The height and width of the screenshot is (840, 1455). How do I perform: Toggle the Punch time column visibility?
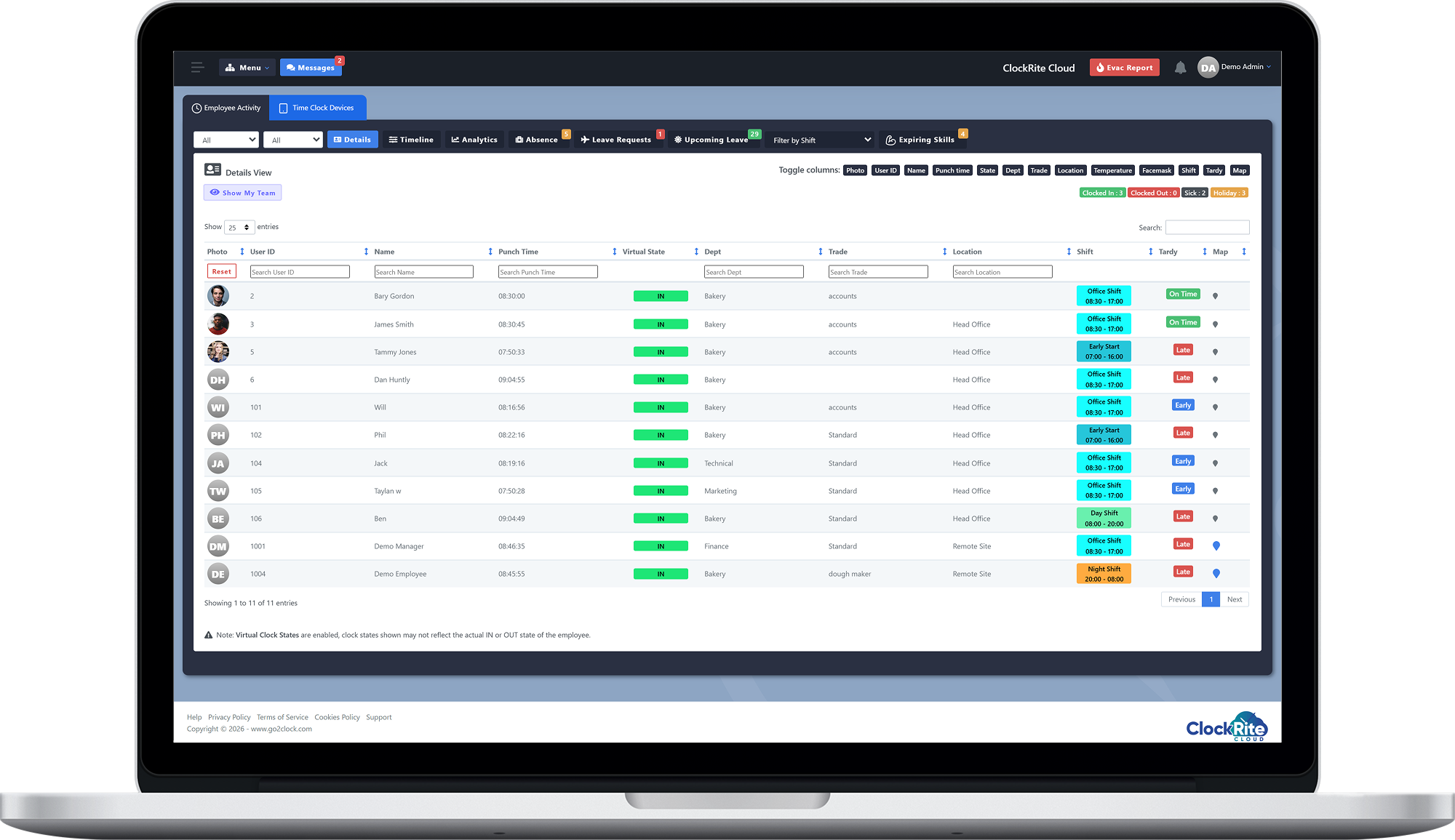coord(952,171)
